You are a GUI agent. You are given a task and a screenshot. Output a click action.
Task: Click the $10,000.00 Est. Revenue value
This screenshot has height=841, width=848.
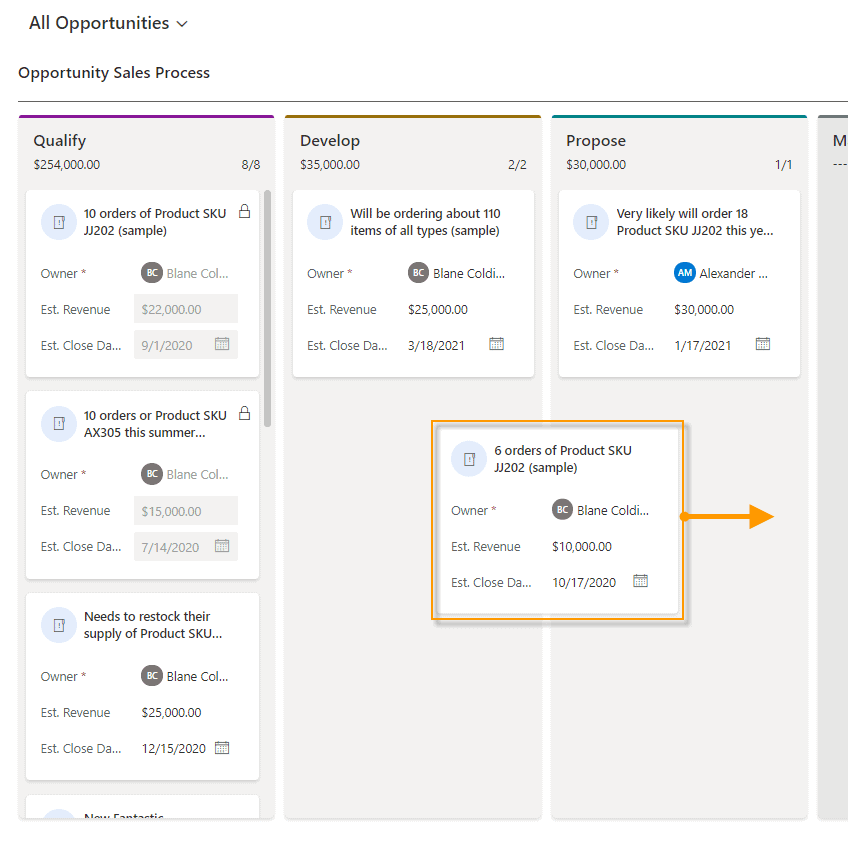point(582,546)
